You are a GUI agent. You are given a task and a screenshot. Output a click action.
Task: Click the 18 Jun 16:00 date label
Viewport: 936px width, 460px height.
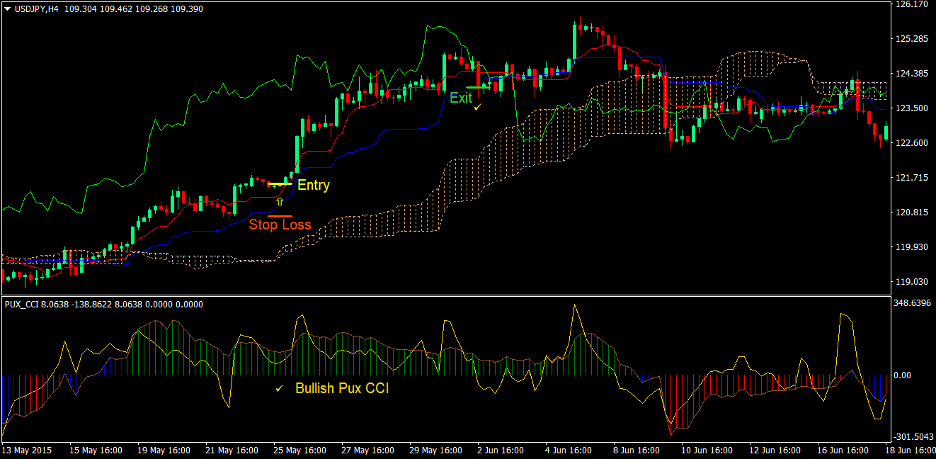tap(909, 450)
